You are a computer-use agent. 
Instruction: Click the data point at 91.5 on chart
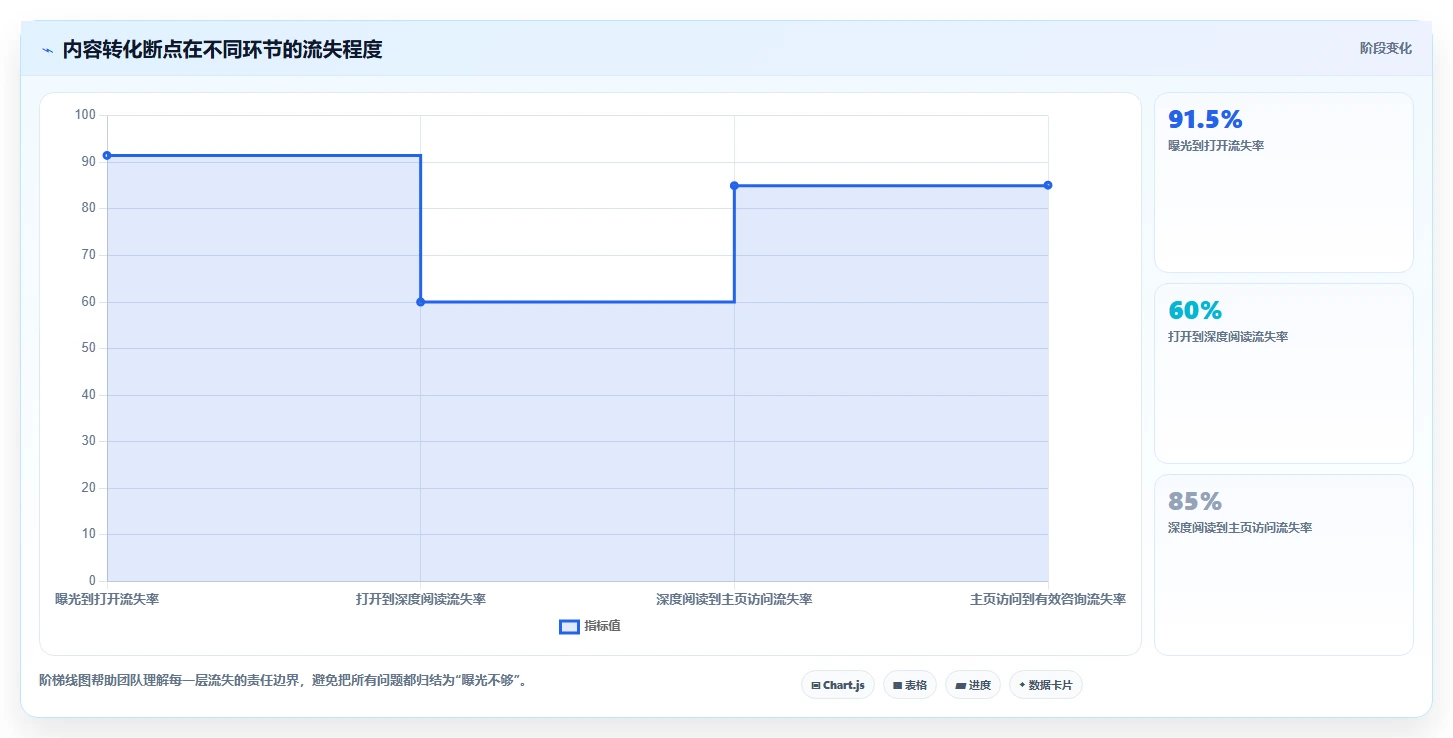coord(107,155)
